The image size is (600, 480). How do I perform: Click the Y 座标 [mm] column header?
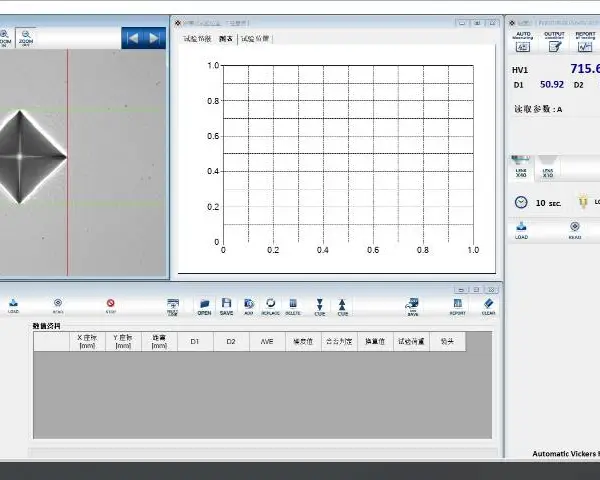click(123, 341)
